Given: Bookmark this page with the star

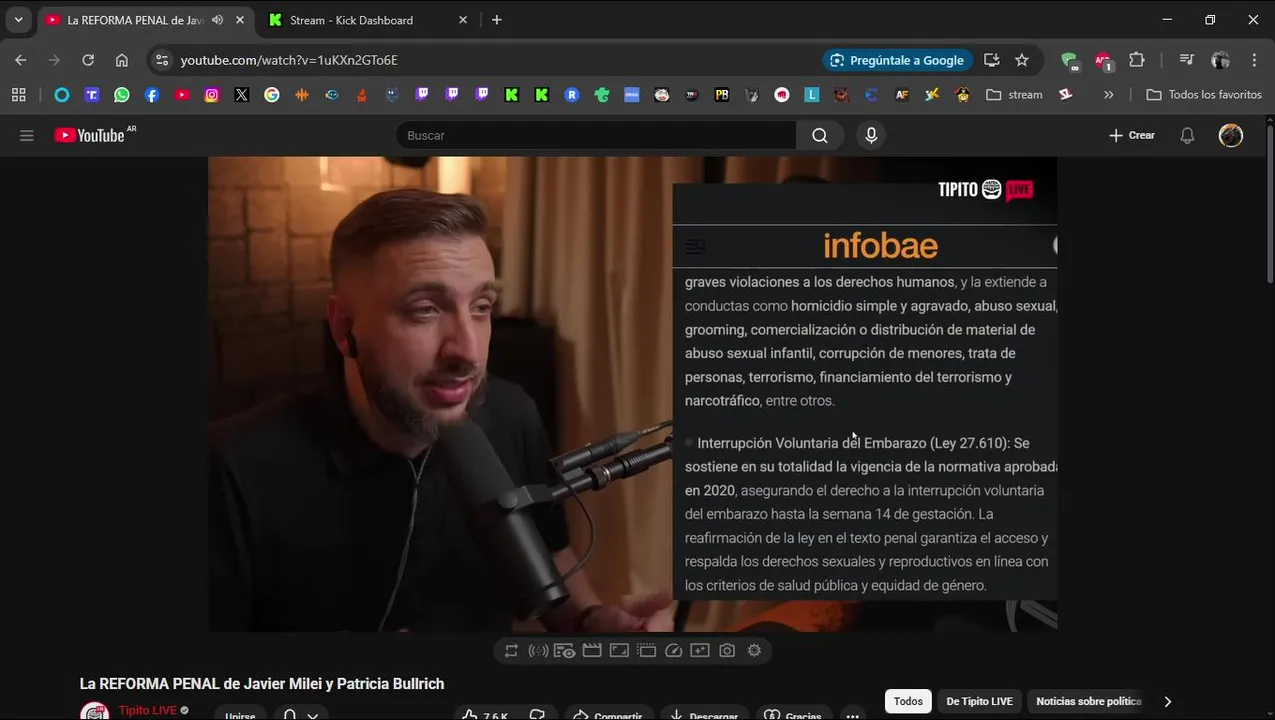Looking at the screenshot, I should [x=1022, y=60].
